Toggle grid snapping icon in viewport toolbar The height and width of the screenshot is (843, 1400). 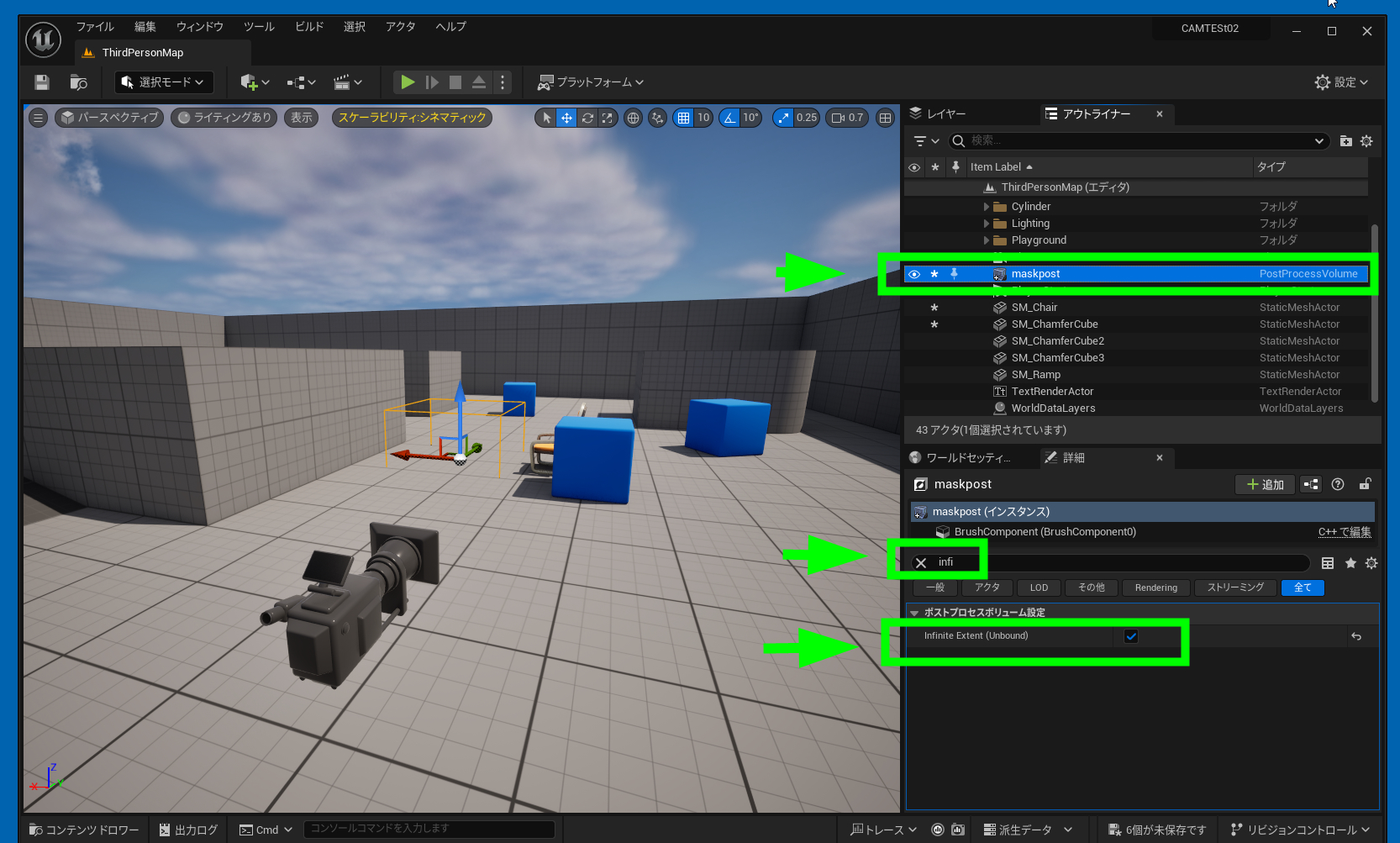click(683, 118)
